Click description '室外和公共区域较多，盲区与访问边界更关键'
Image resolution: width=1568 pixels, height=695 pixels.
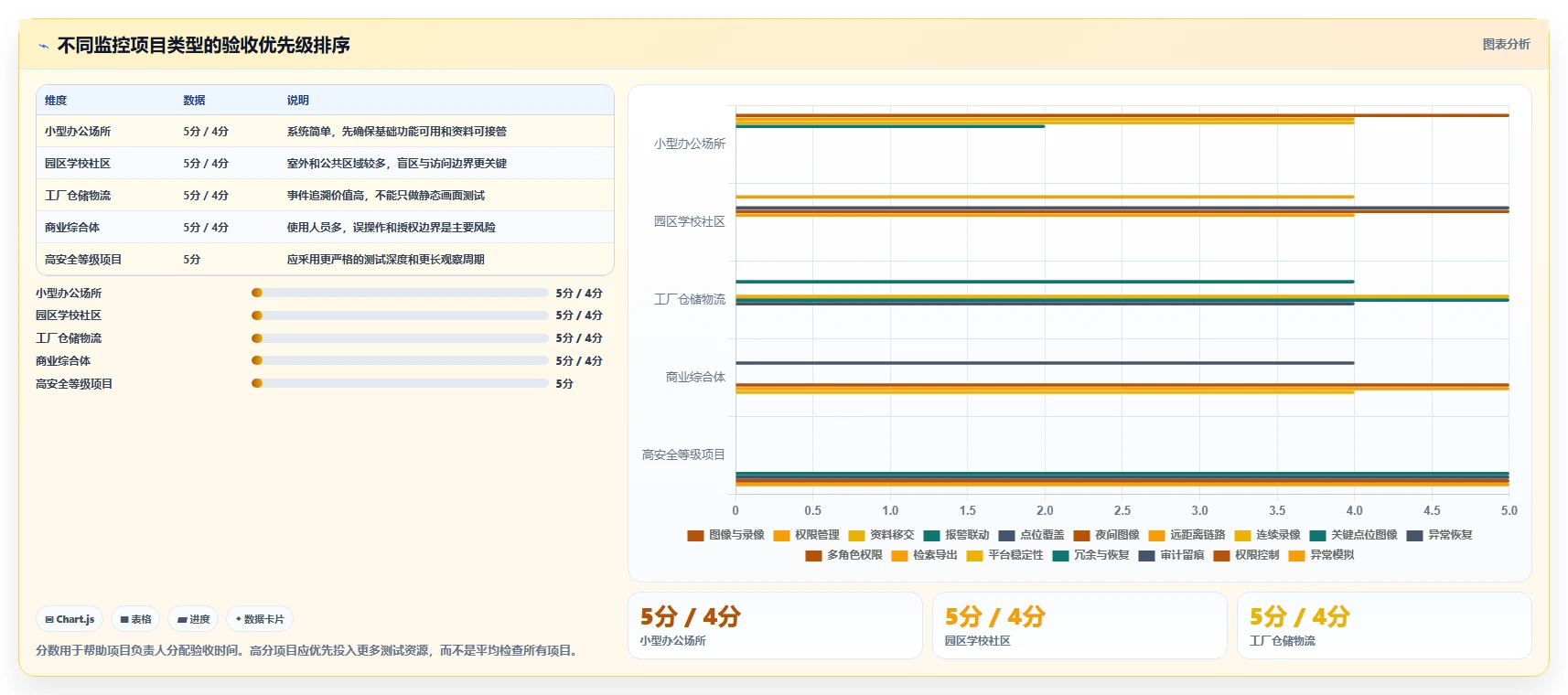pyautogui.click(x=397, y=164)
